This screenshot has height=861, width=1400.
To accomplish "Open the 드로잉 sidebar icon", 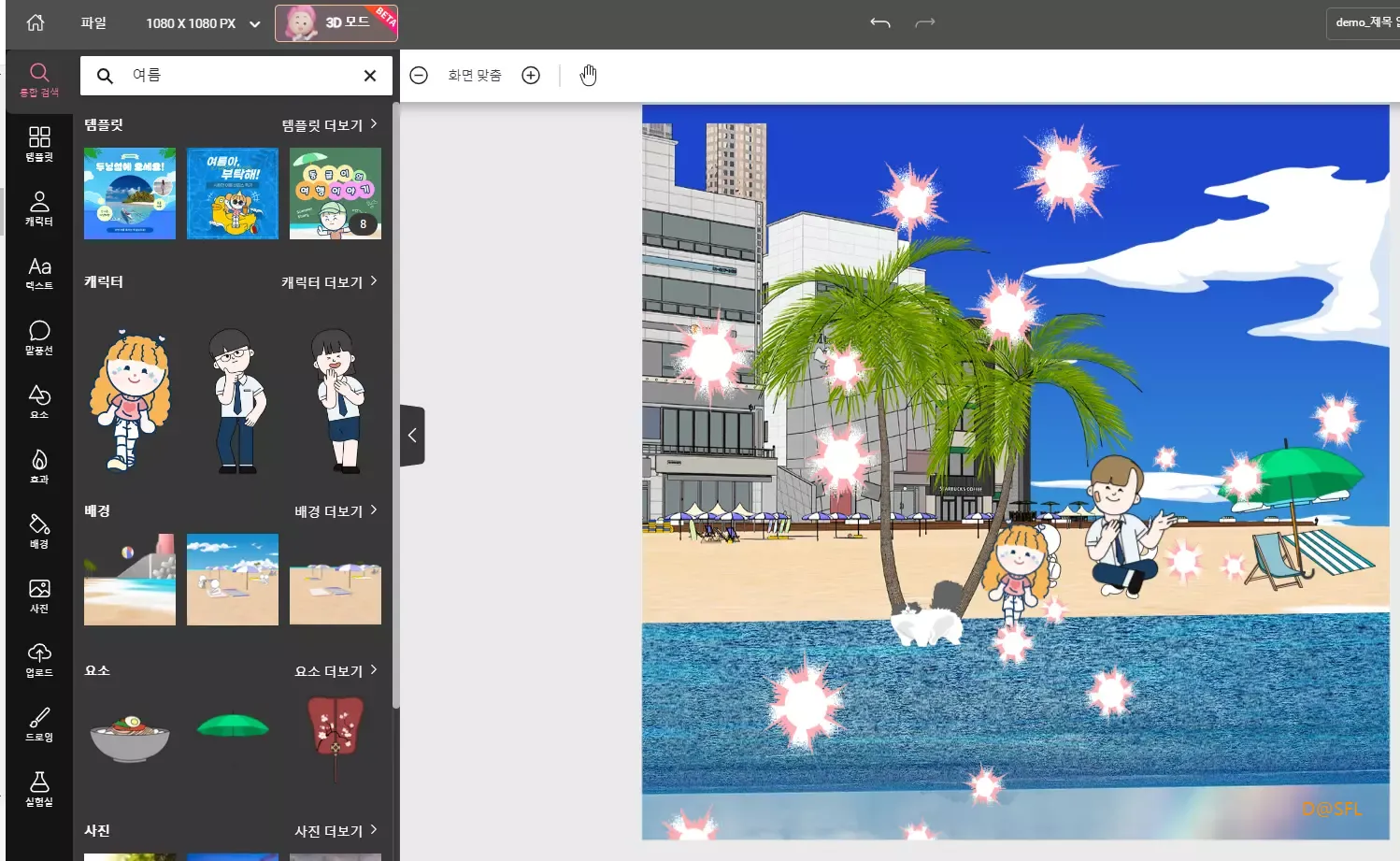I will pyautogui.click(x=39, y=725).
